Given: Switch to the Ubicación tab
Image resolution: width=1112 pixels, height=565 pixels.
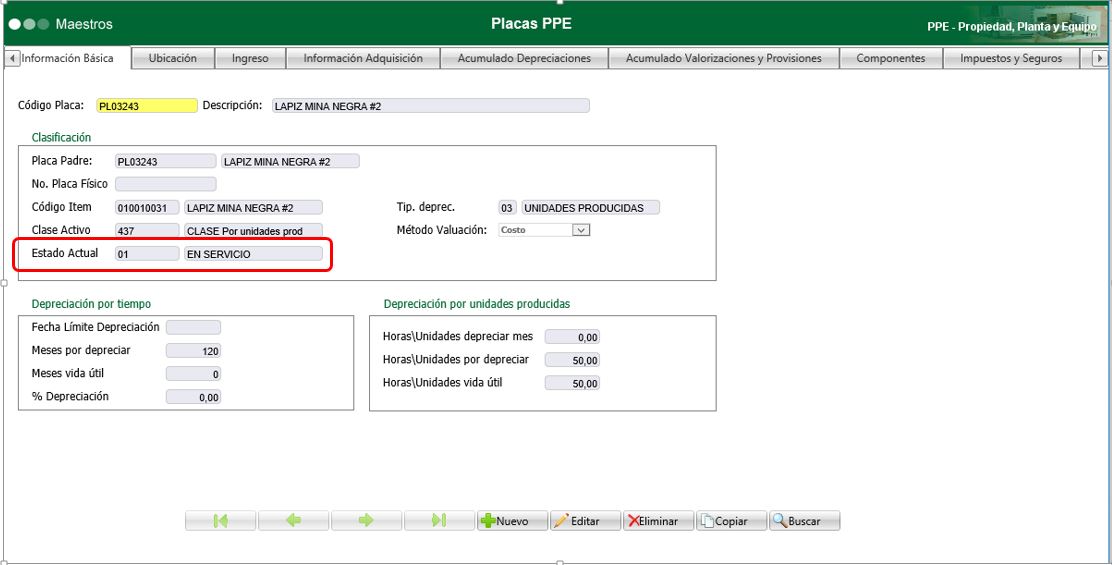Looking at the screenshot, I should pyautogui.click(x=172, y=58).
